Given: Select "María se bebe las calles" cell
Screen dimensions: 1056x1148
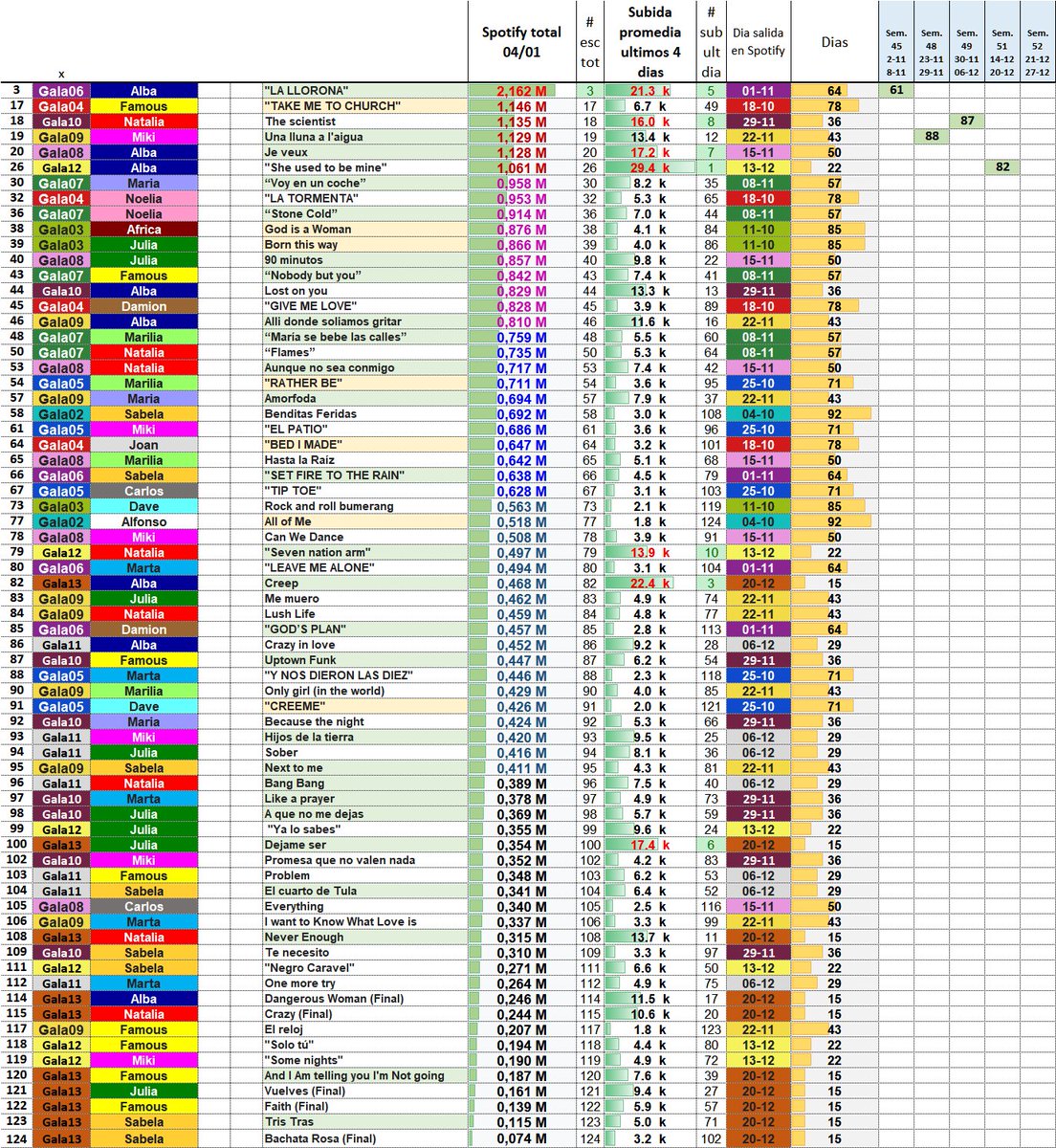Looking at the screenshot, I should click(365, 337).
